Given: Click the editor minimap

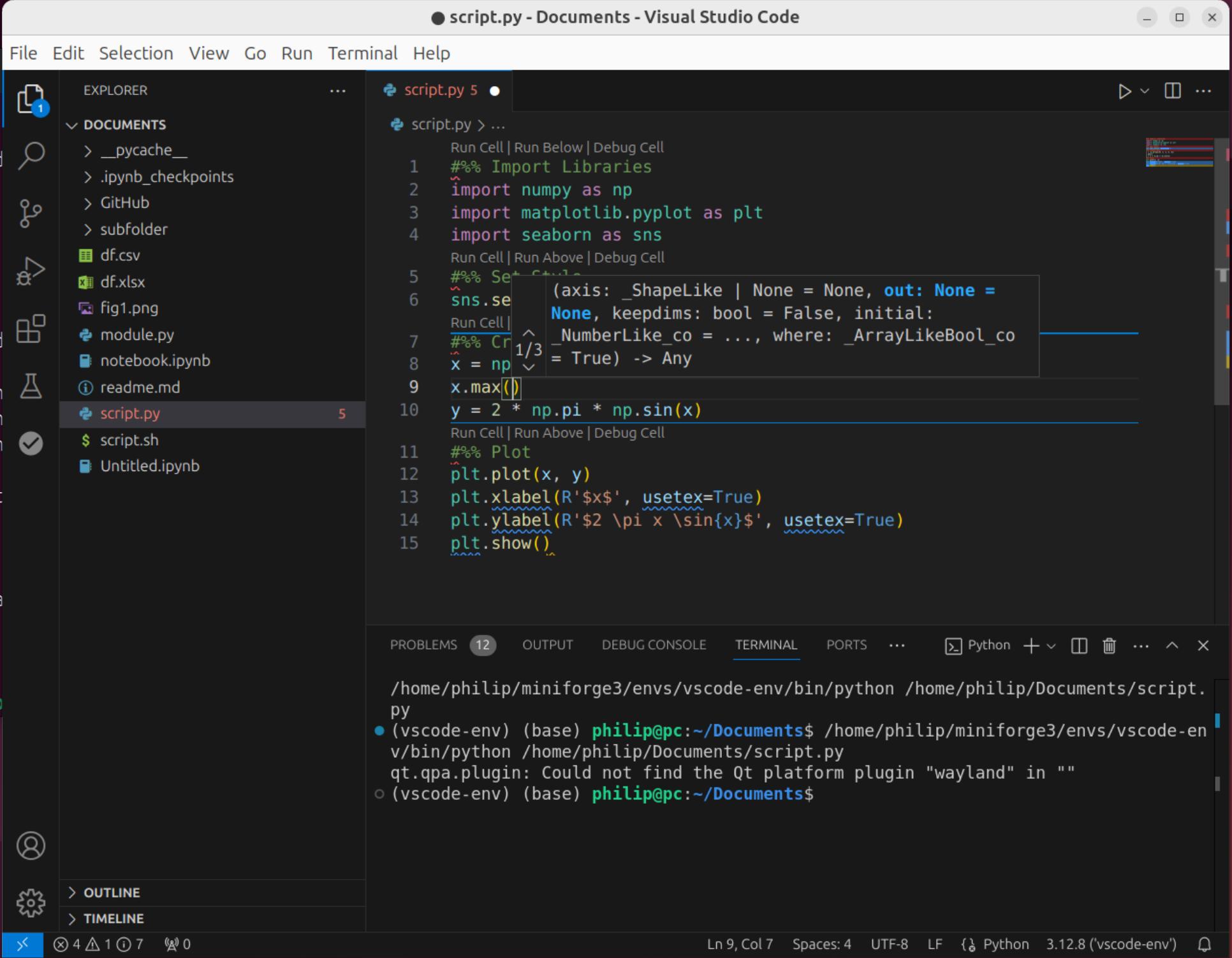Looking at the screenshot, I should 1178,152.
